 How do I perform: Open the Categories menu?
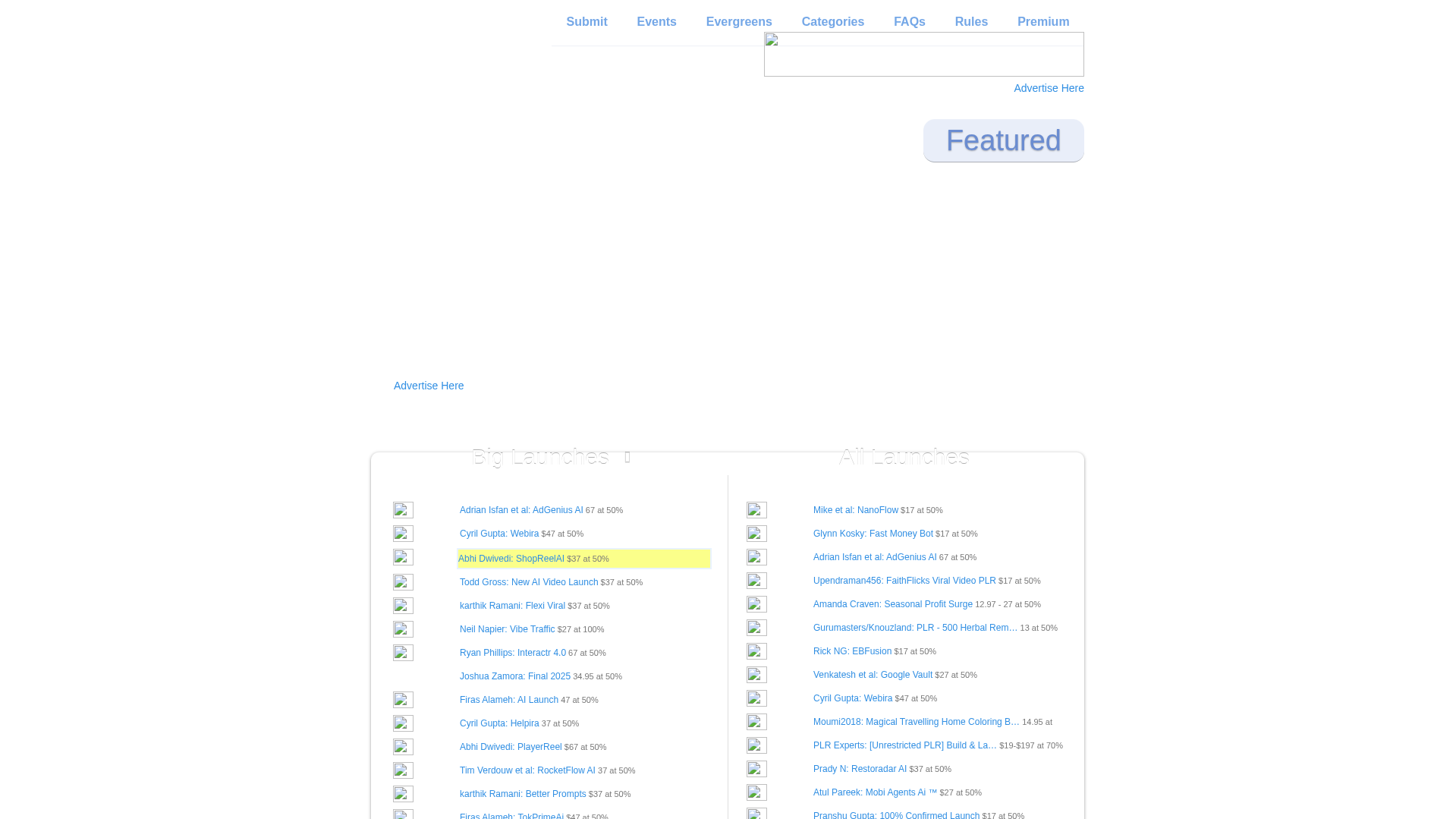[832, 22]
